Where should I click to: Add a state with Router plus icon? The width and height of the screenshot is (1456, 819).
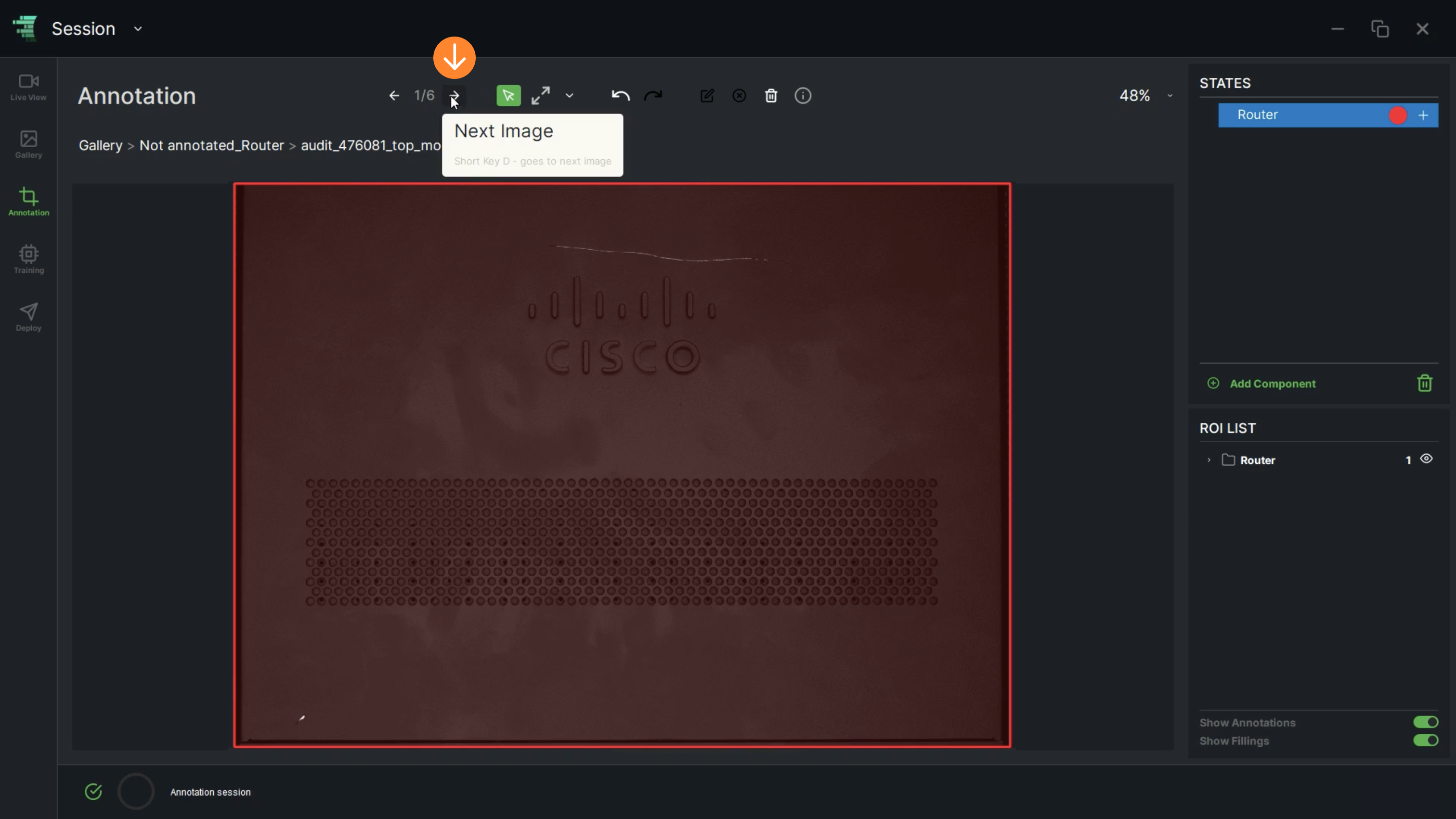[x=1423, y=115]
